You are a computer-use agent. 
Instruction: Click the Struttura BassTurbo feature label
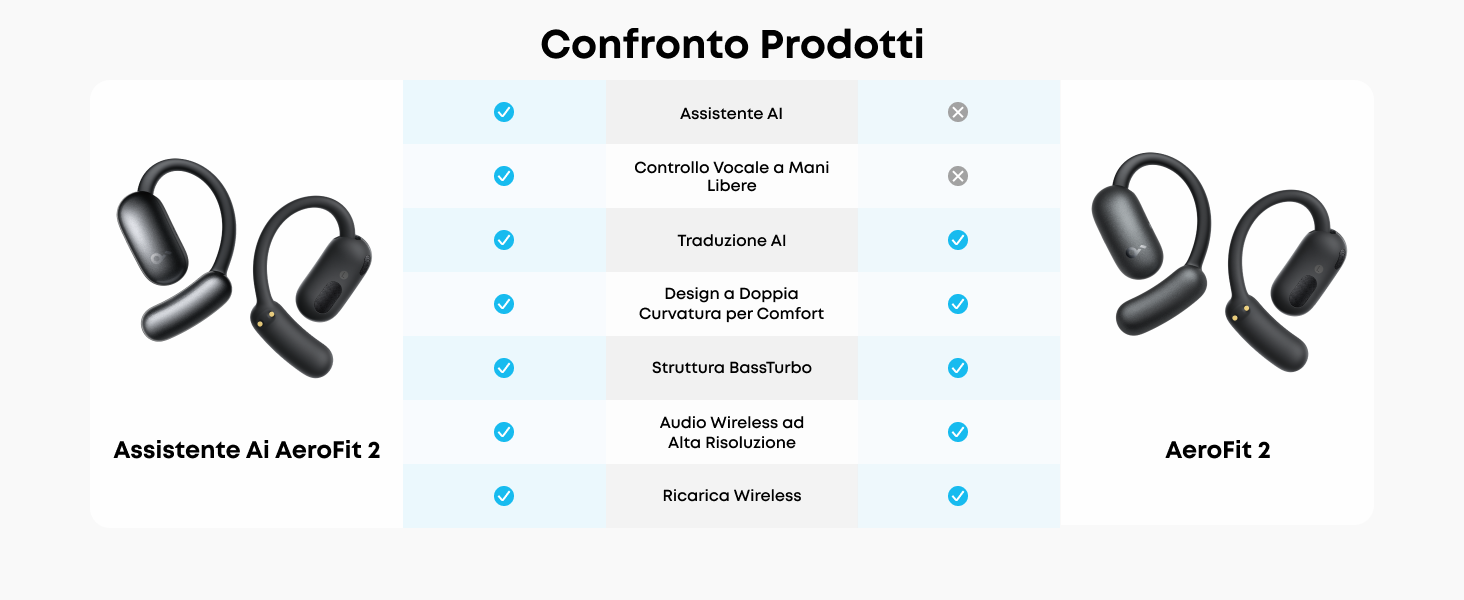tap(732, 368)
